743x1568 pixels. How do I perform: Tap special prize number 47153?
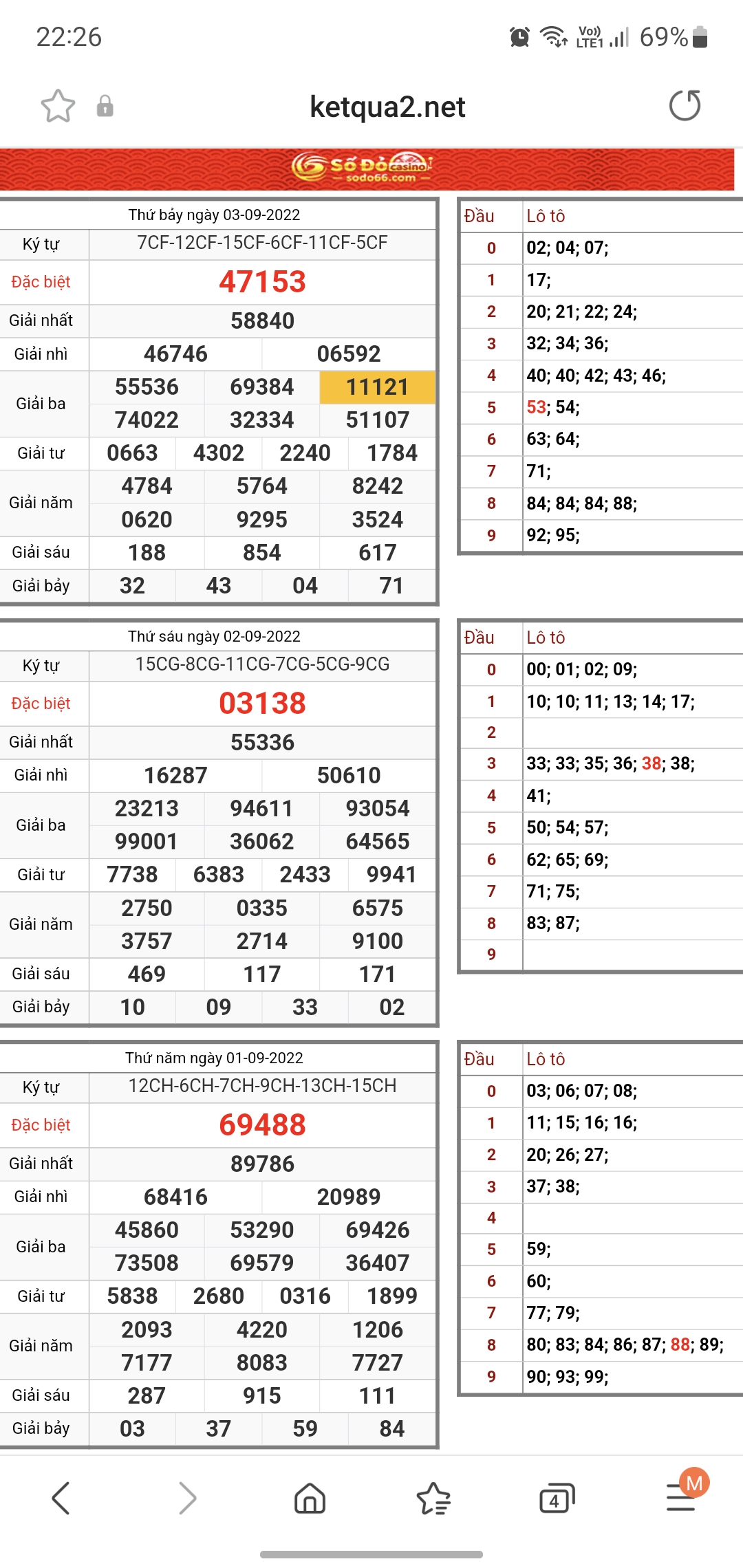pyautogui.click(x=262, y=282)
